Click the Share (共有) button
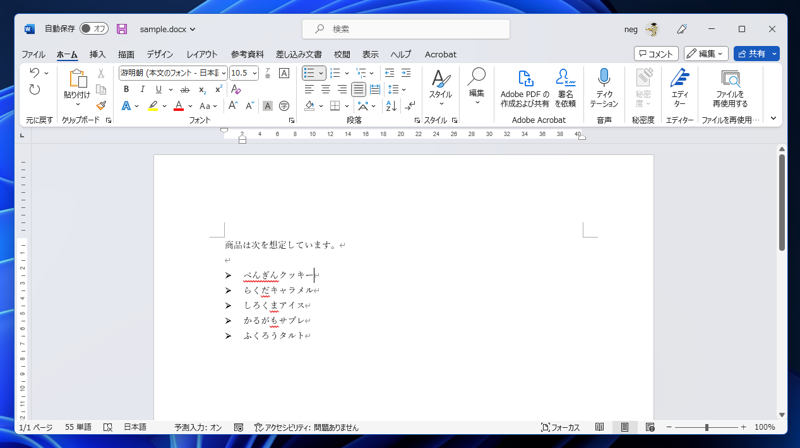 click(752, 54)
